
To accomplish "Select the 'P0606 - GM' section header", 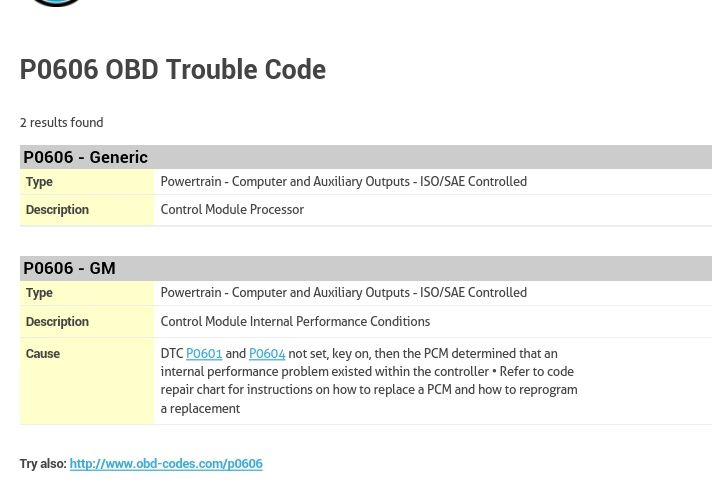I will [x=70, y=268].
